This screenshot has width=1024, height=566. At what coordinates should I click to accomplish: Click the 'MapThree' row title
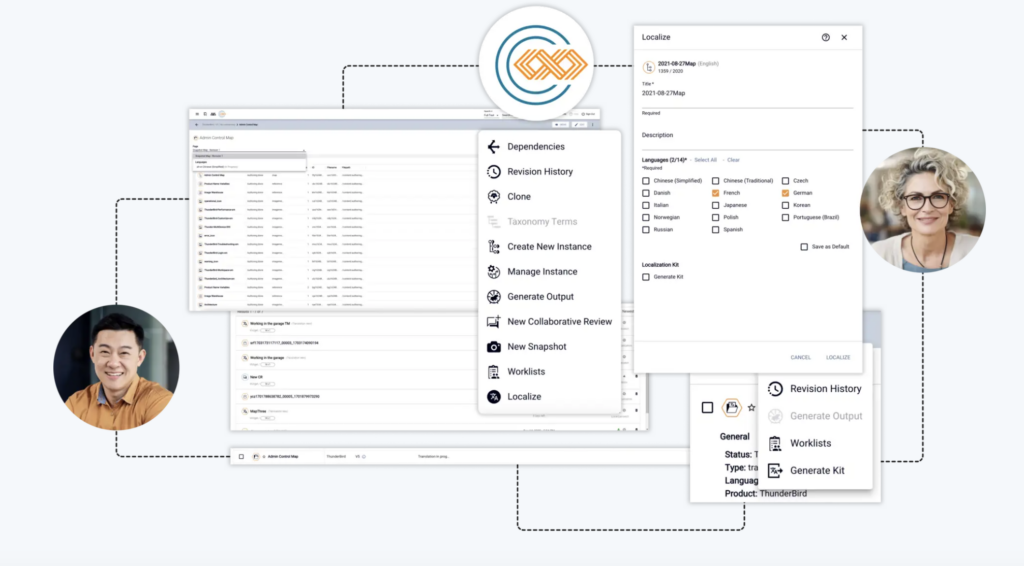coord(258,412)
